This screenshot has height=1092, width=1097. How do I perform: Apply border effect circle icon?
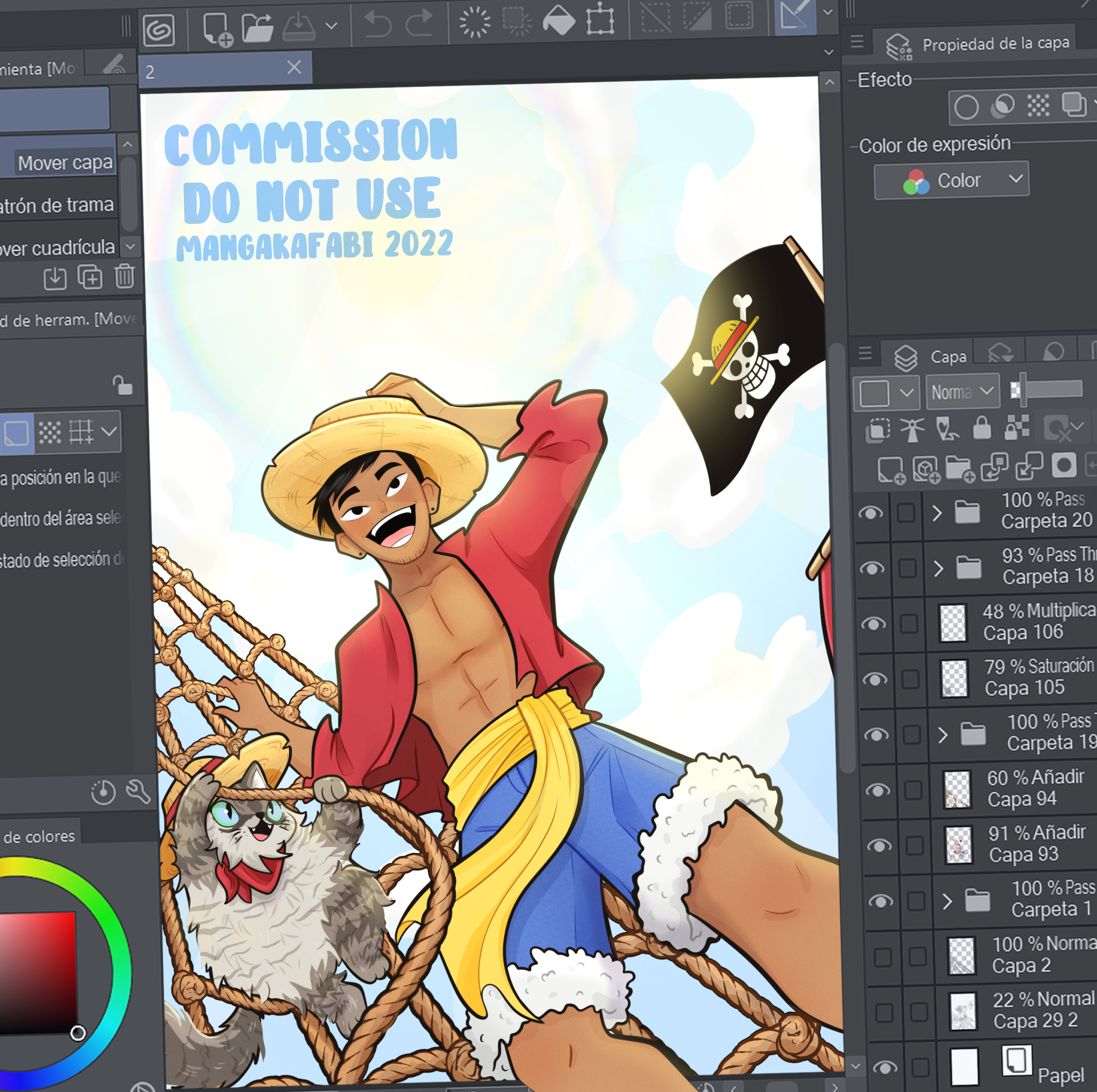[966, 107]
